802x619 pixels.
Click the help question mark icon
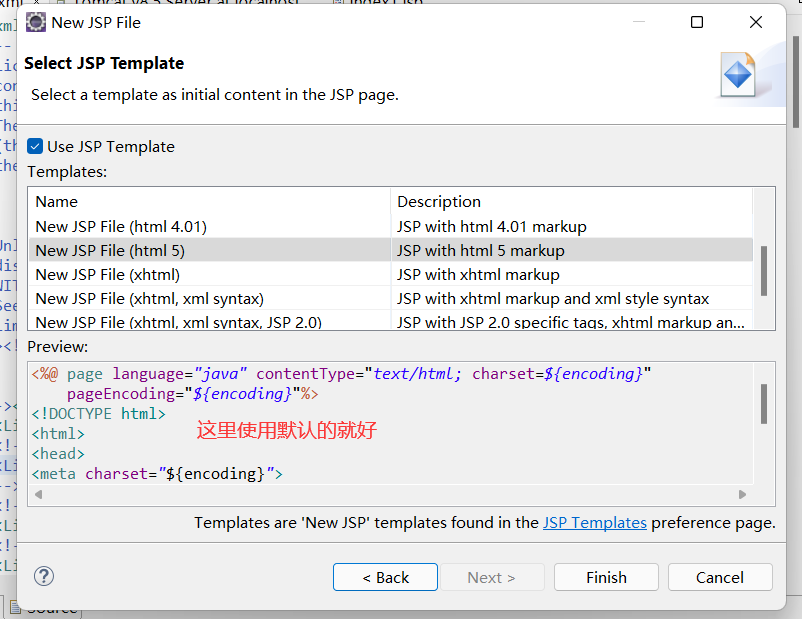[x=44, y=576]
